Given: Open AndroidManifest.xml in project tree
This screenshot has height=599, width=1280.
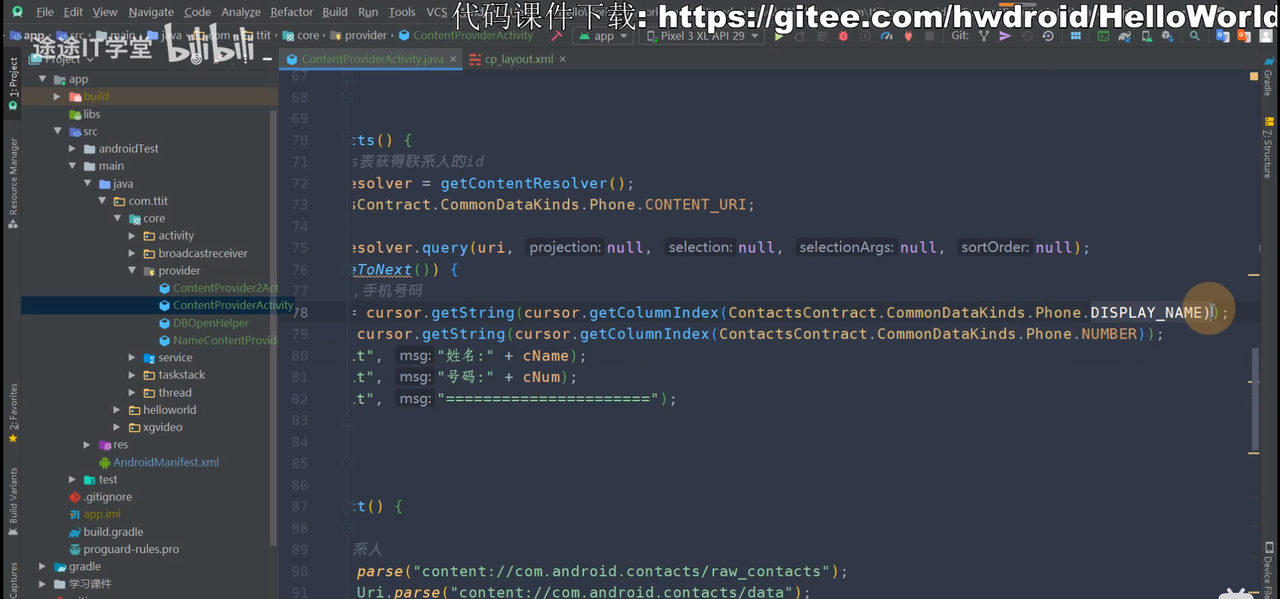Looking at the screenshot, I should pos(159,462).
